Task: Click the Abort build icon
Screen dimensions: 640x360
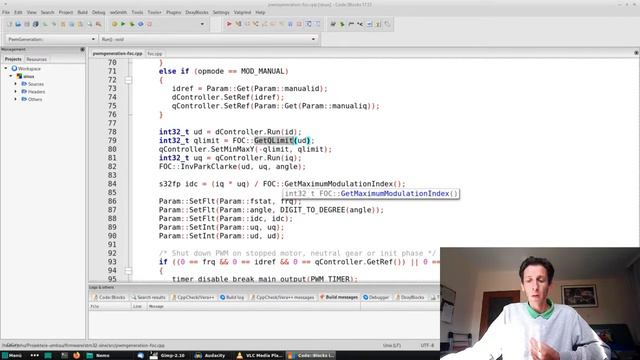Action: point(150,24)
